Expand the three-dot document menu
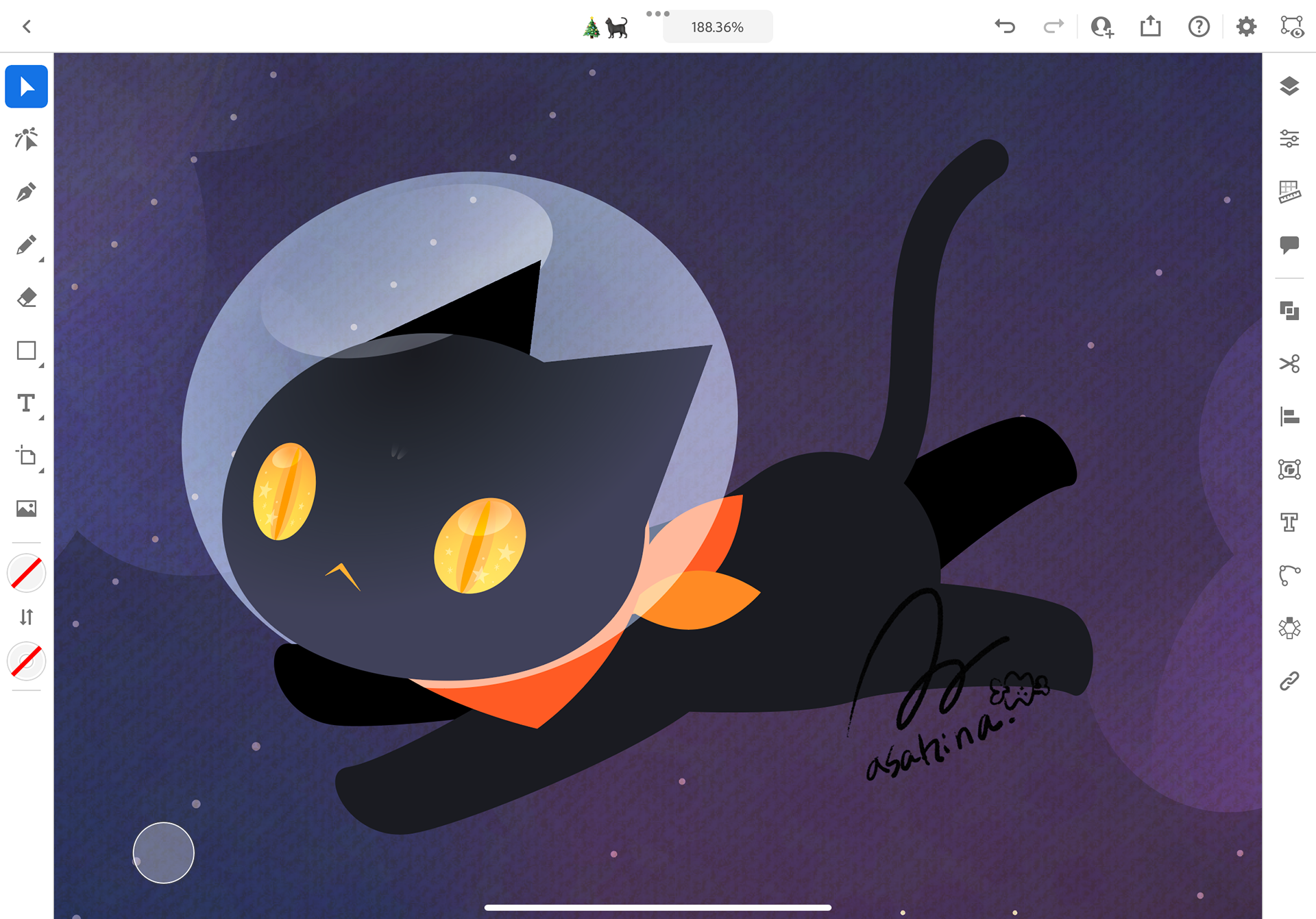This screenshot has width=1316, height=919. tap(657, 14)
